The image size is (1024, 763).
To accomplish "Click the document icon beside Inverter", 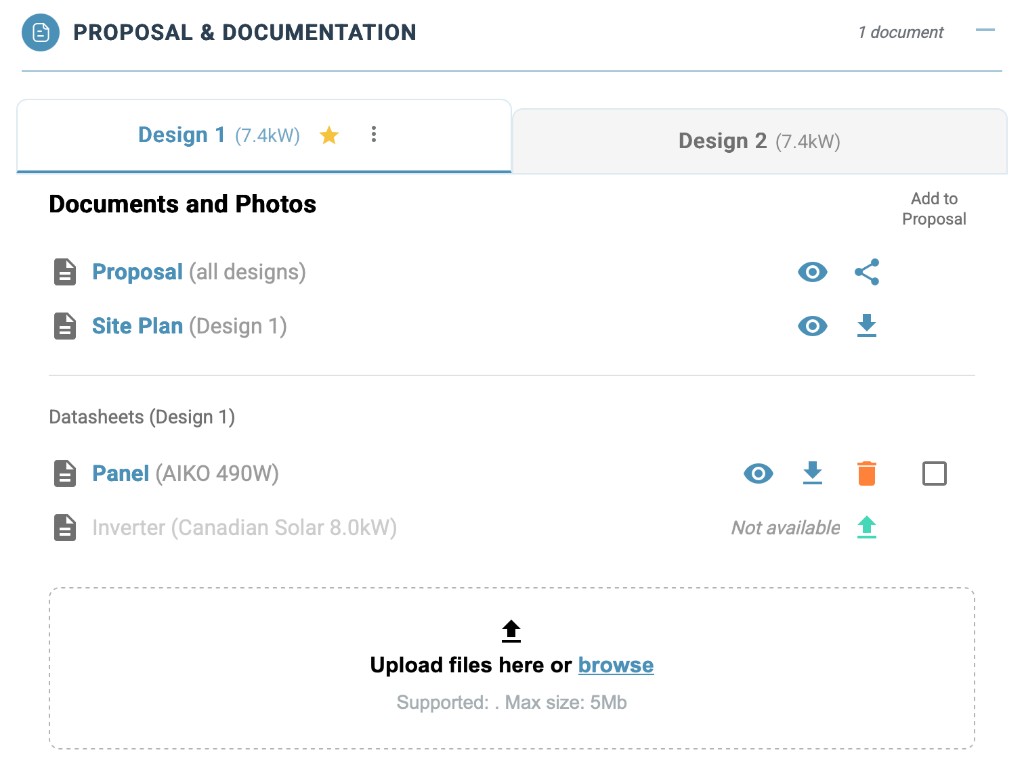I will (65, 527).
